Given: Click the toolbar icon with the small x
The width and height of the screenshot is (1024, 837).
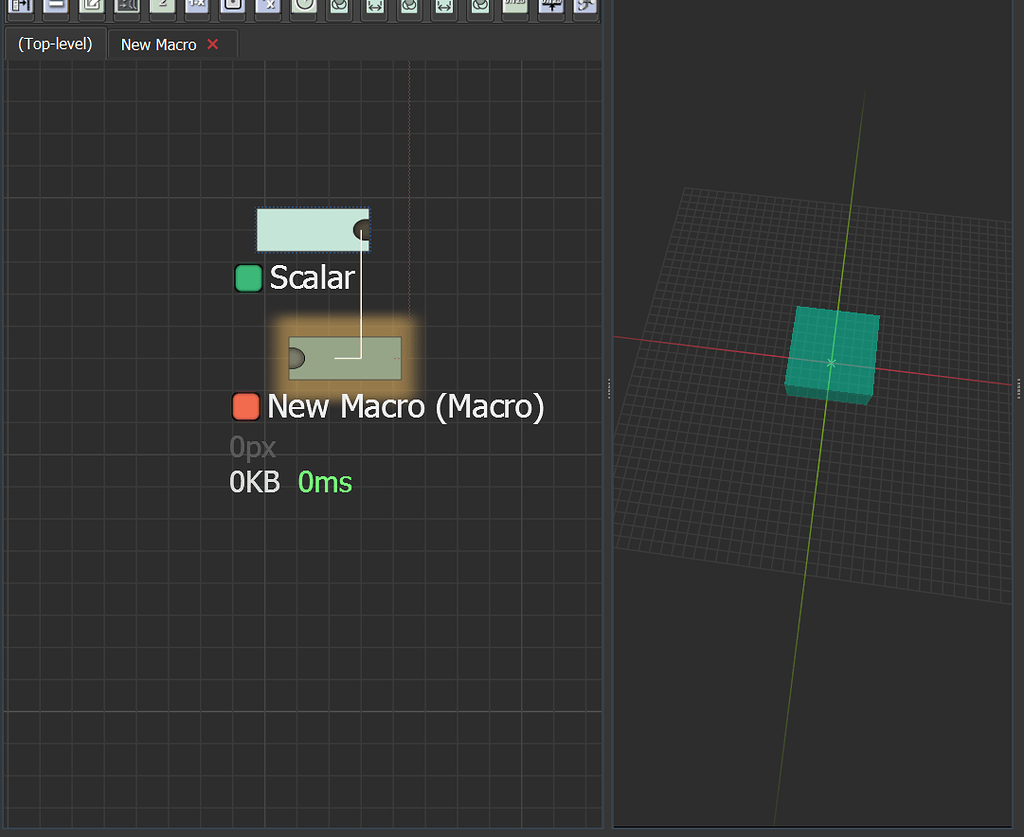Looking at the screenshot, I should tap(267, 8).
